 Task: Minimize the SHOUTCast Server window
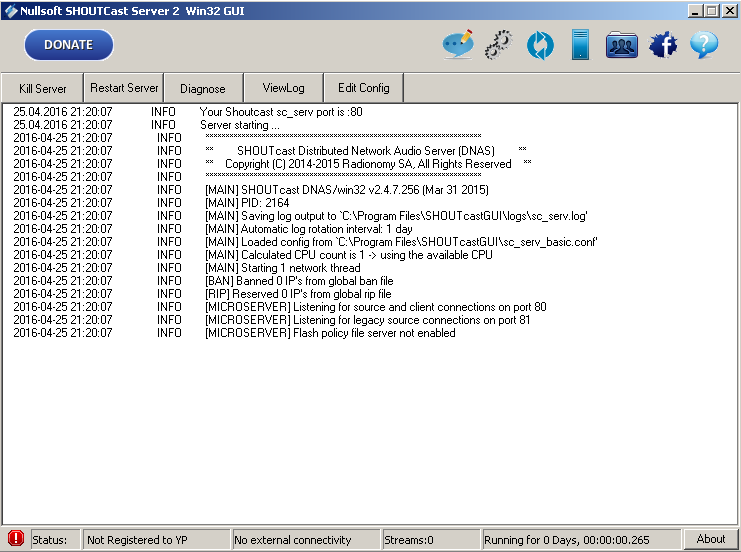[x=695, y=10]
